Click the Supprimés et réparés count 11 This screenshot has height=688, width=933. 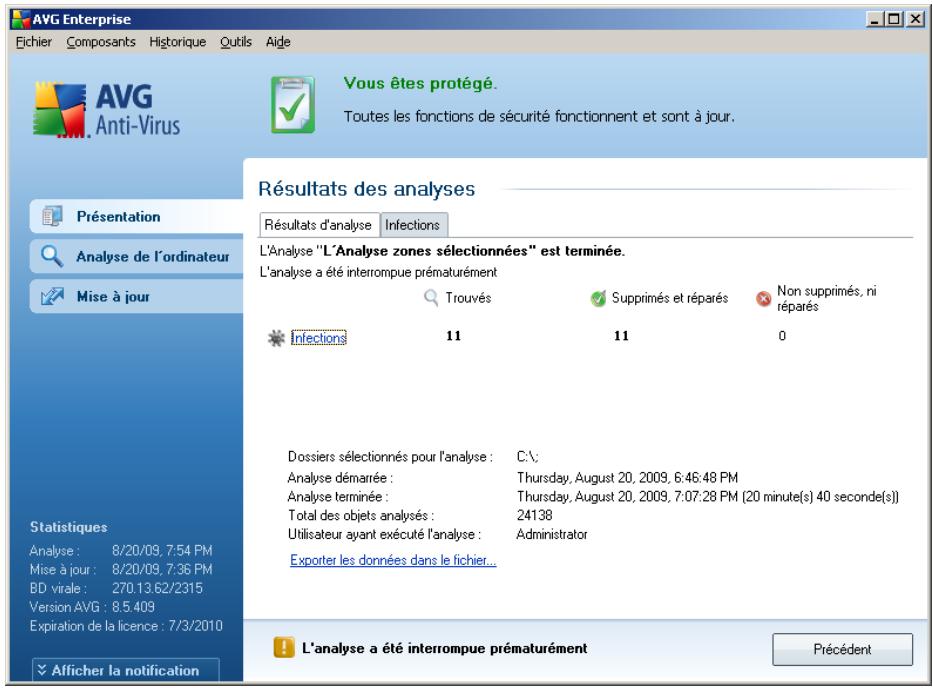coord(621,336)
